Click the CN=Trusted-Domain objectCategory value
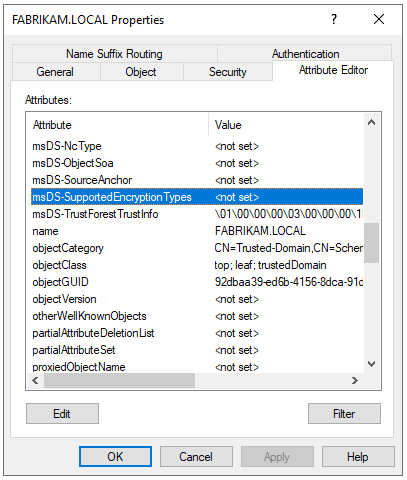This screenshot has width=407, height=480. (289, 248)
